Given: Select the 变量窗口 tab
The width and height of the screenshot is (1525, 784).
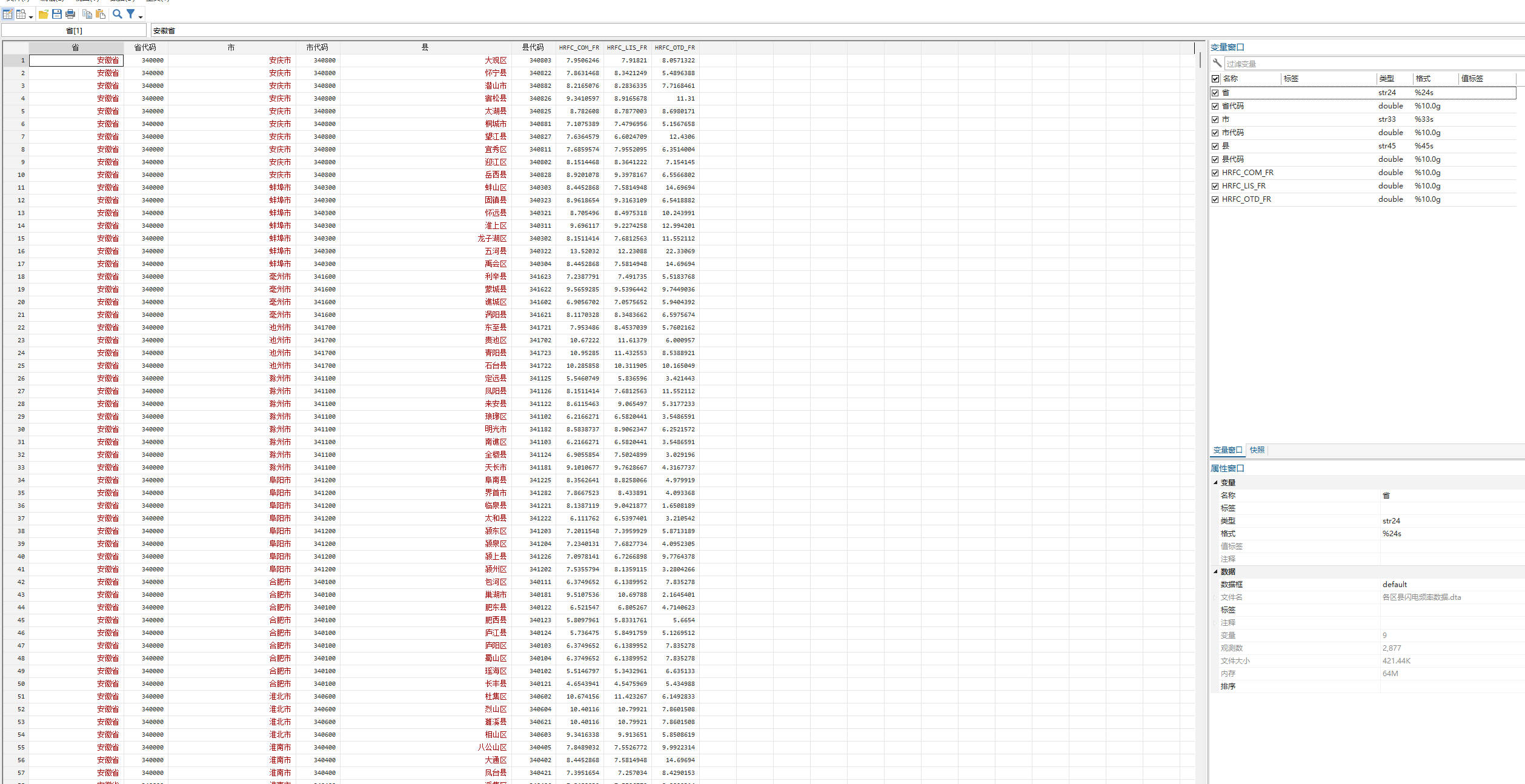Looking at the screenshot, I should (x=1227, y=450).
